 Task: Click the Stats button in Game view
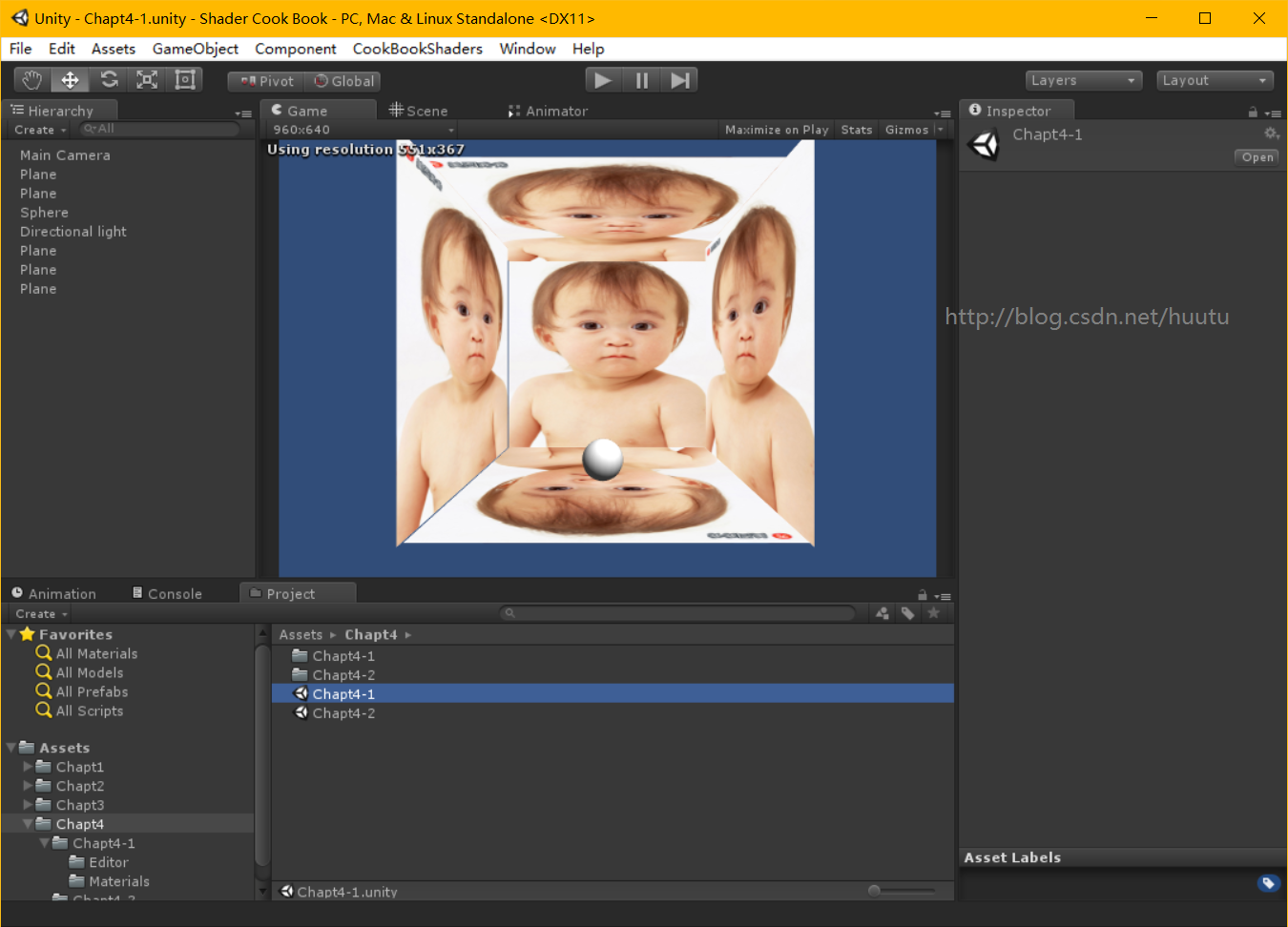click(x=856, y=130)
